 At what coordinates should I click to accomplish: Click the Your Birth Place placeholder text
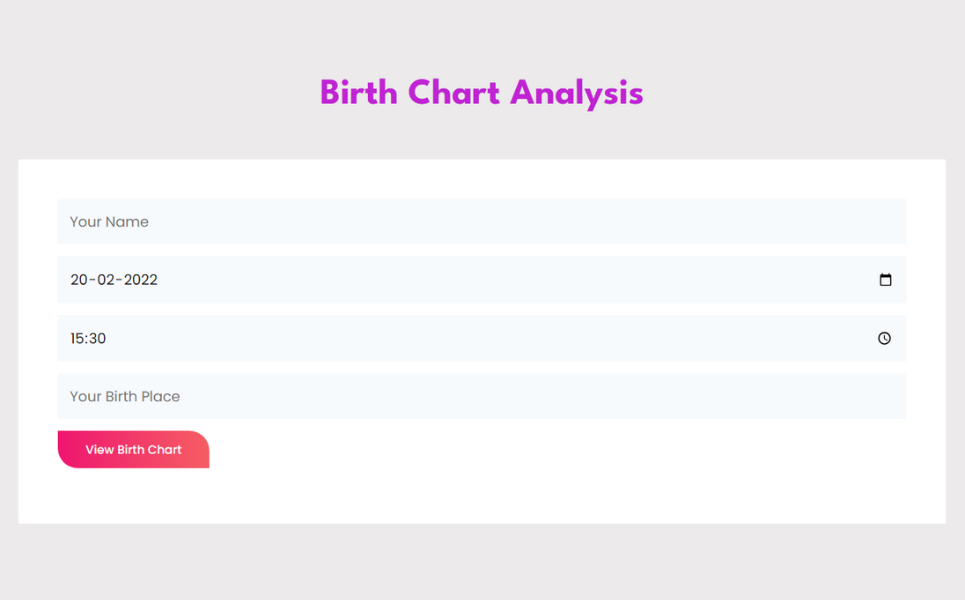(x=125, y=397)
